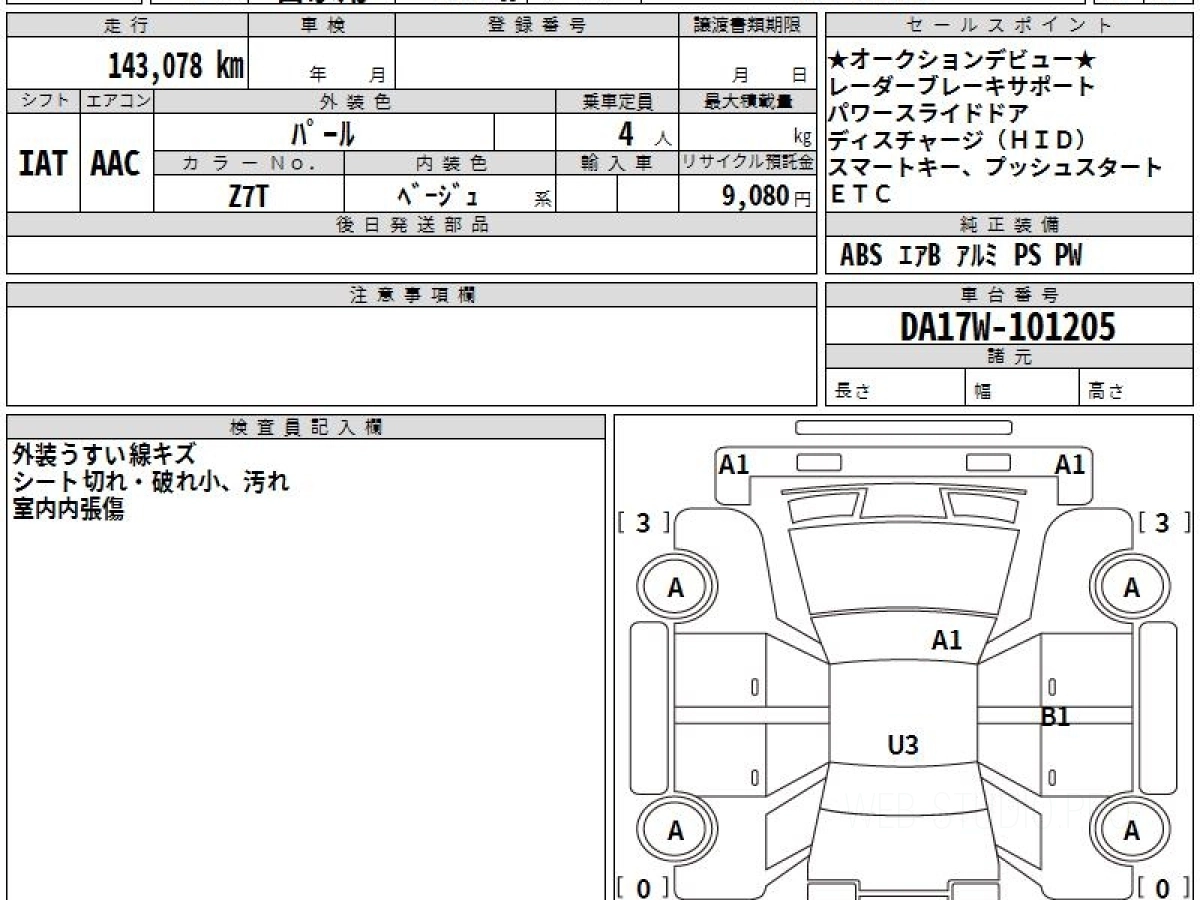
Task: Click the 内装色 header cell
Action: coord(450,163)
